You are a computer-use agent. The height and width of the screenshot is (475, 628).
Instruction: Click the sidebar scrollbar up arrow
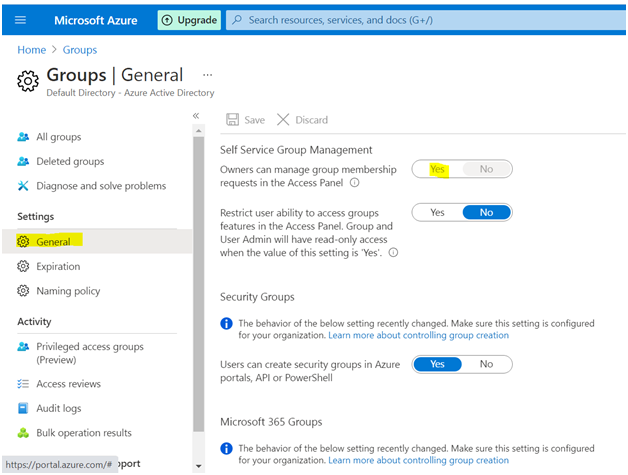click(198, 131)
